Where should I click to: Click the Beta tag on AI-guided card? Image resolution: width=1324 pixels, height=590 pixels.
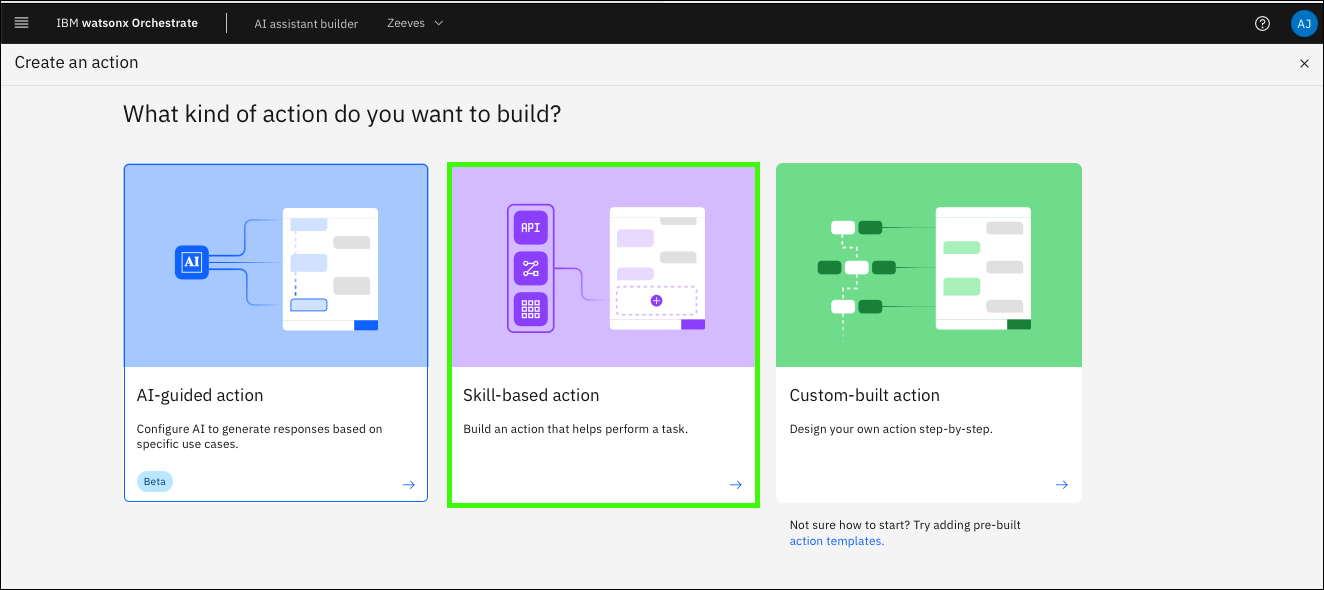[155, 481]
